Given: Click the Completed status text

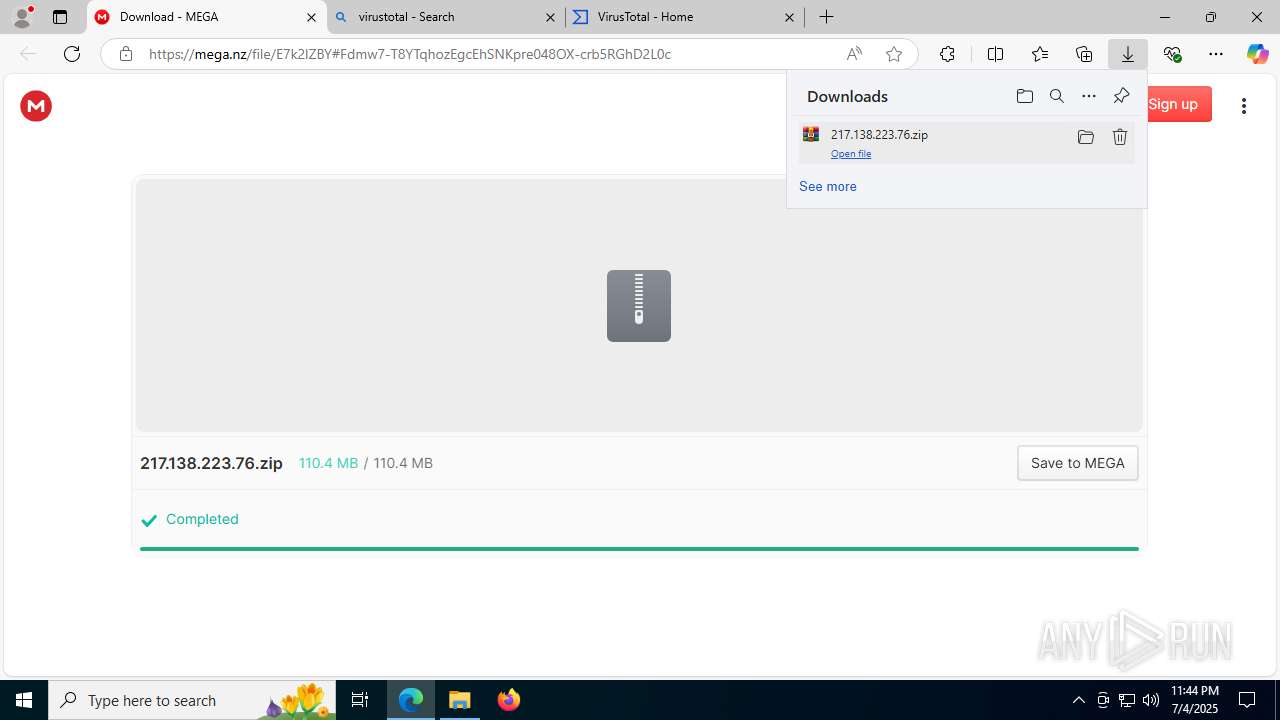Looking at the screenshot, I should click(202, 519).
